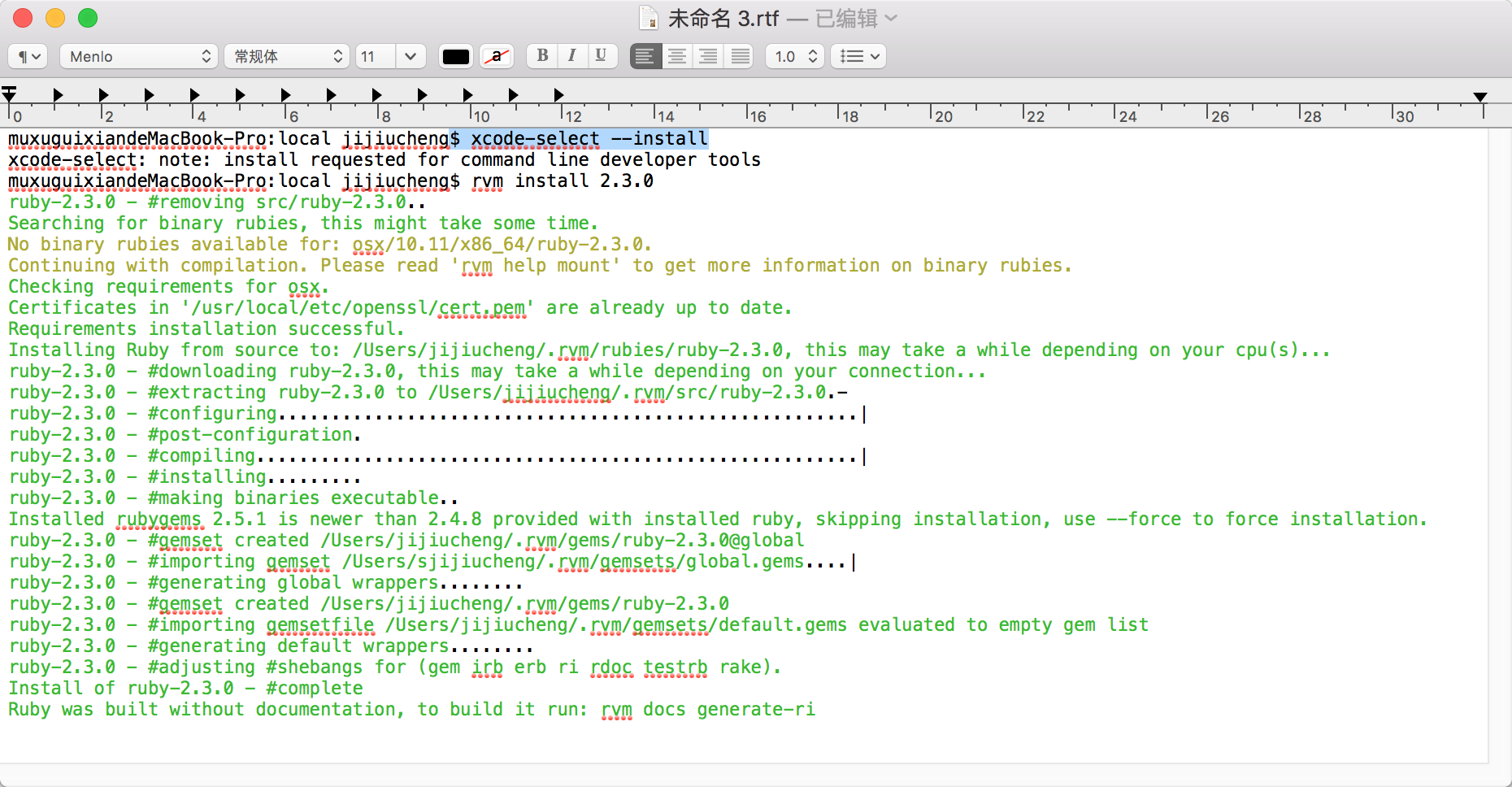The image size is (1512, 787).
Task: Select the tab stop just after ruler mark 6
Action: coord(331,95)
